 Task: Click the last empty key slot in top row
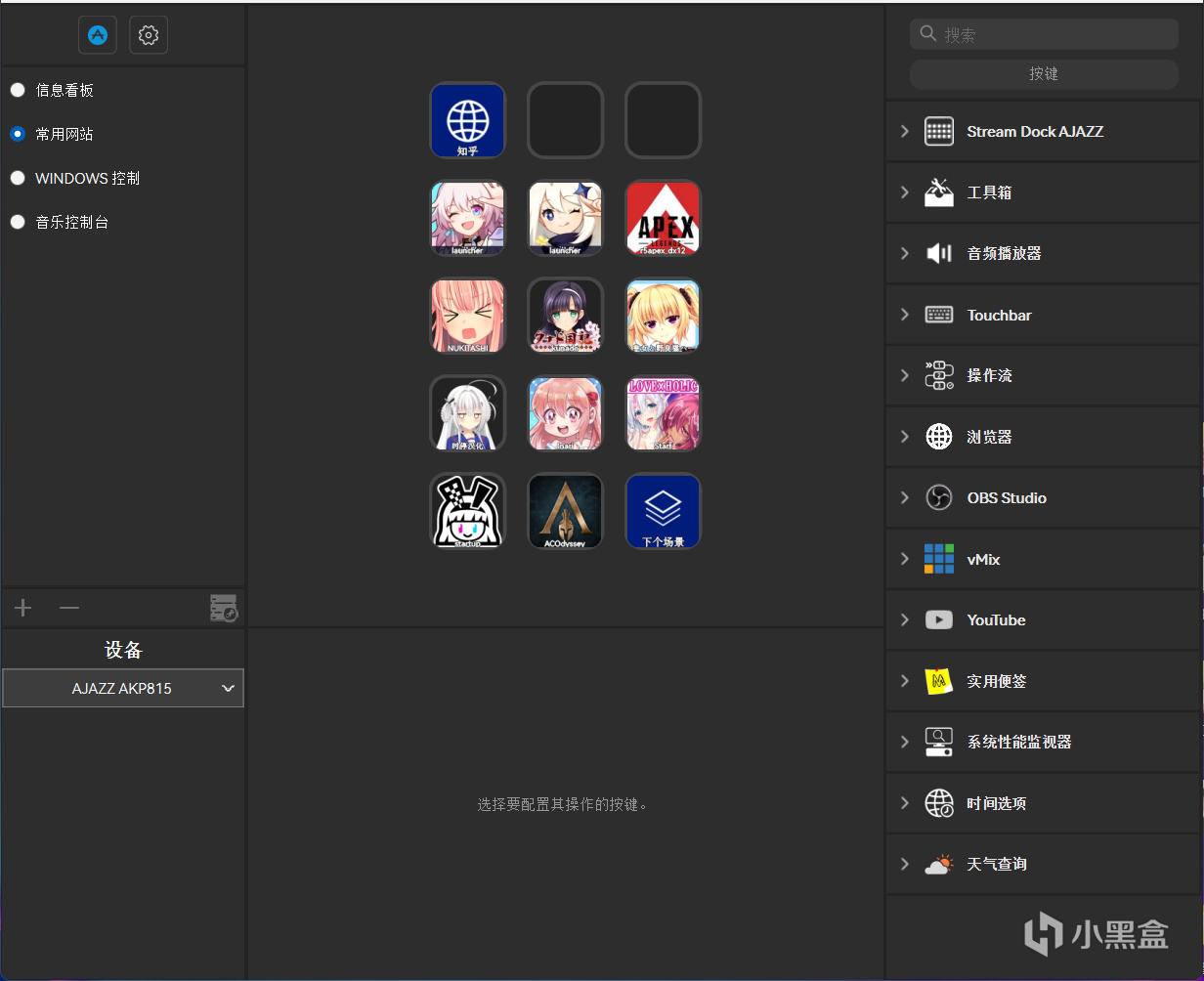coord(664,120)
